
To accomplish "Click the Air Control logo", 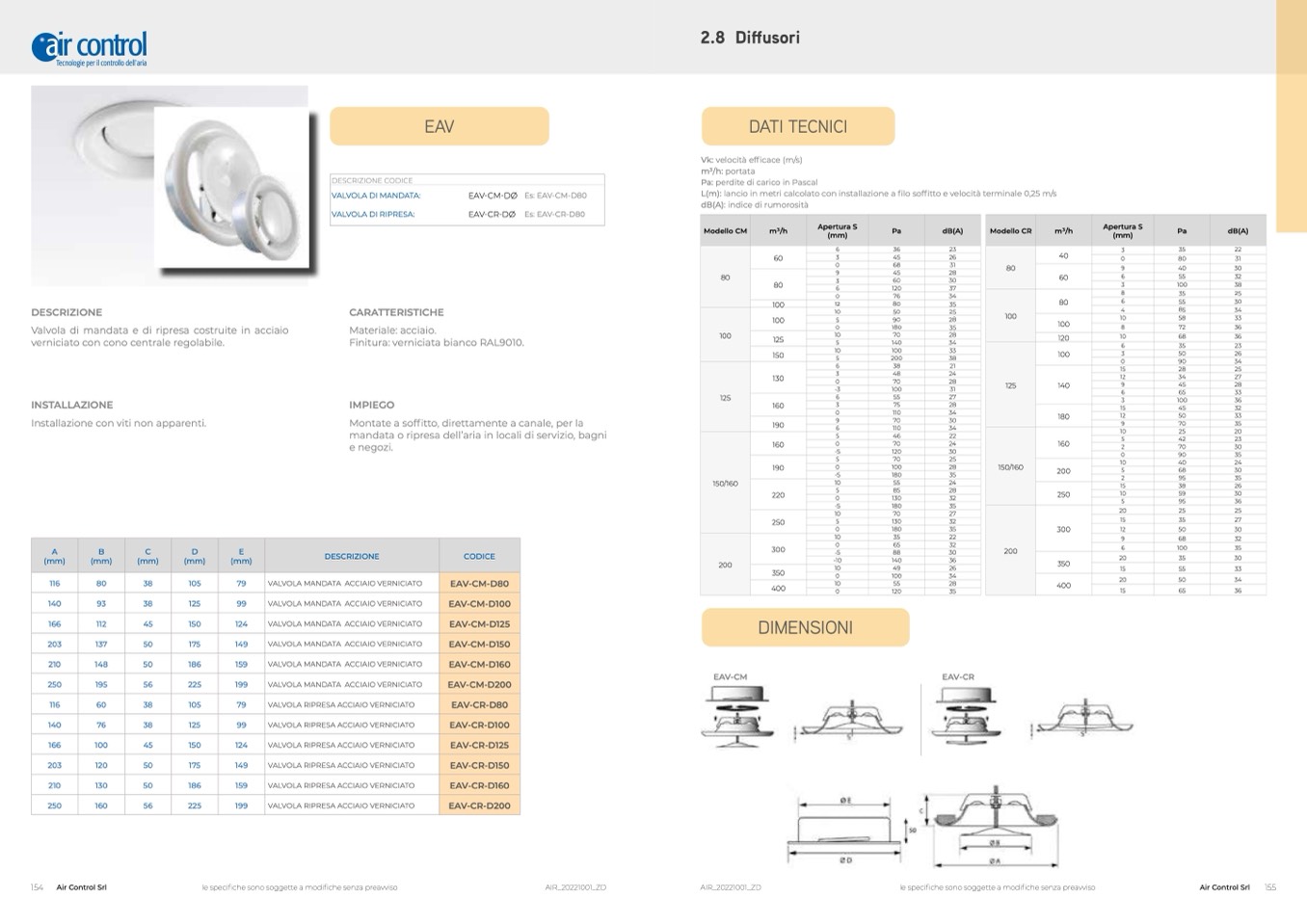I will 90,47.
